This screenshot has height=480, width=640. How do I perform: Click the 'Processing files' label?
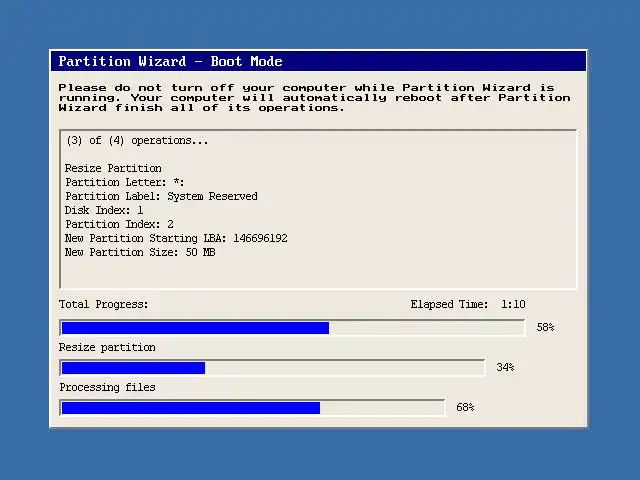107,387
